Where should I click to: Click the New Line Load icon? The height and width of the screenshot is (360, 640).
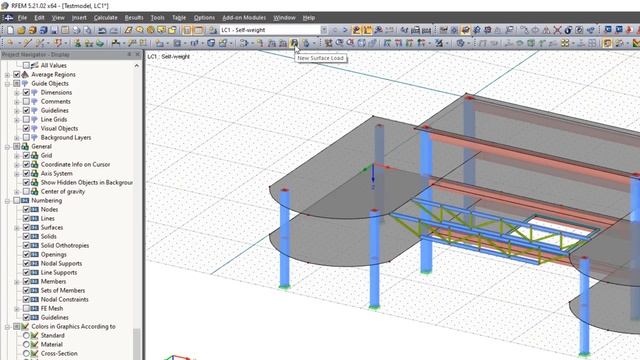282,43
